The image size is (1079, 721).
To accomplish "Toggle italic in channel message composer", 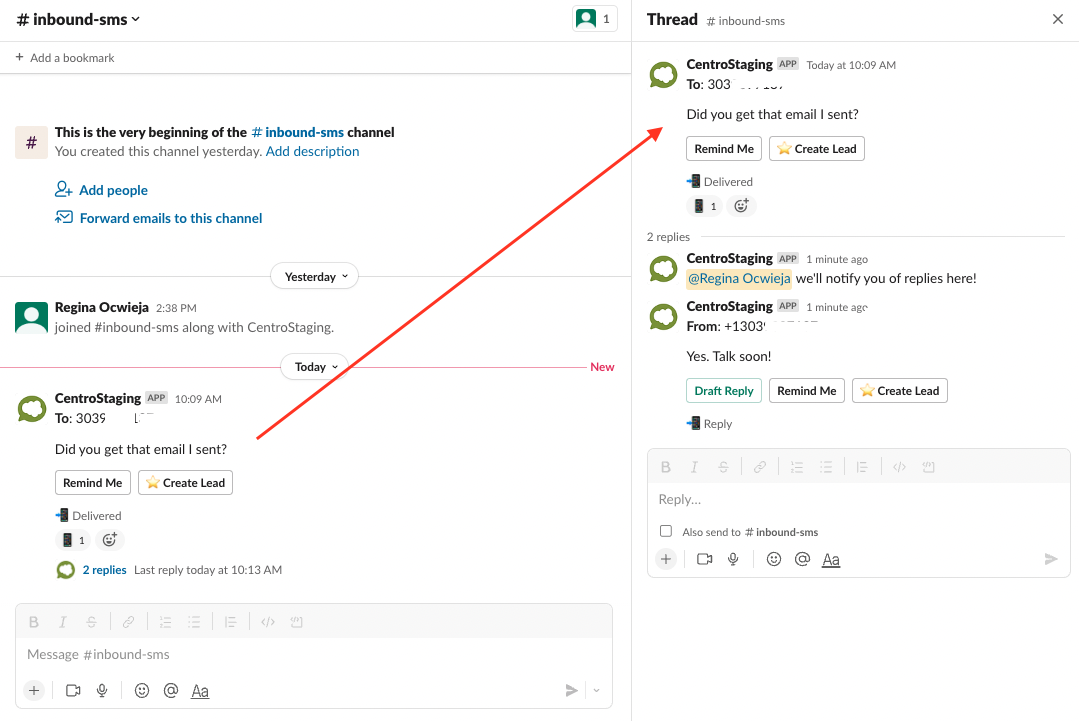I will [63, 622].
